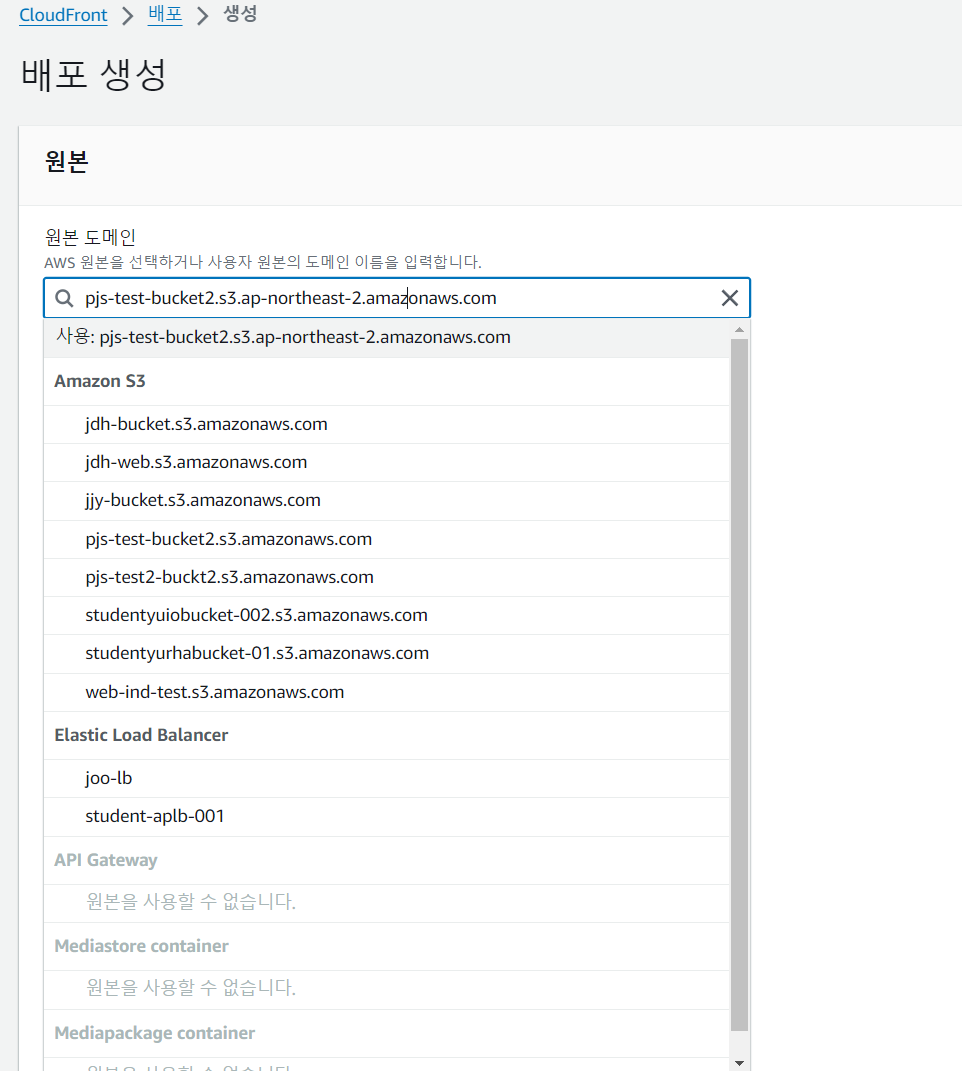The width and height of the screenshot is (962, 1071).
Task: Clear the origin domain search field
Action: click(730, 298)
